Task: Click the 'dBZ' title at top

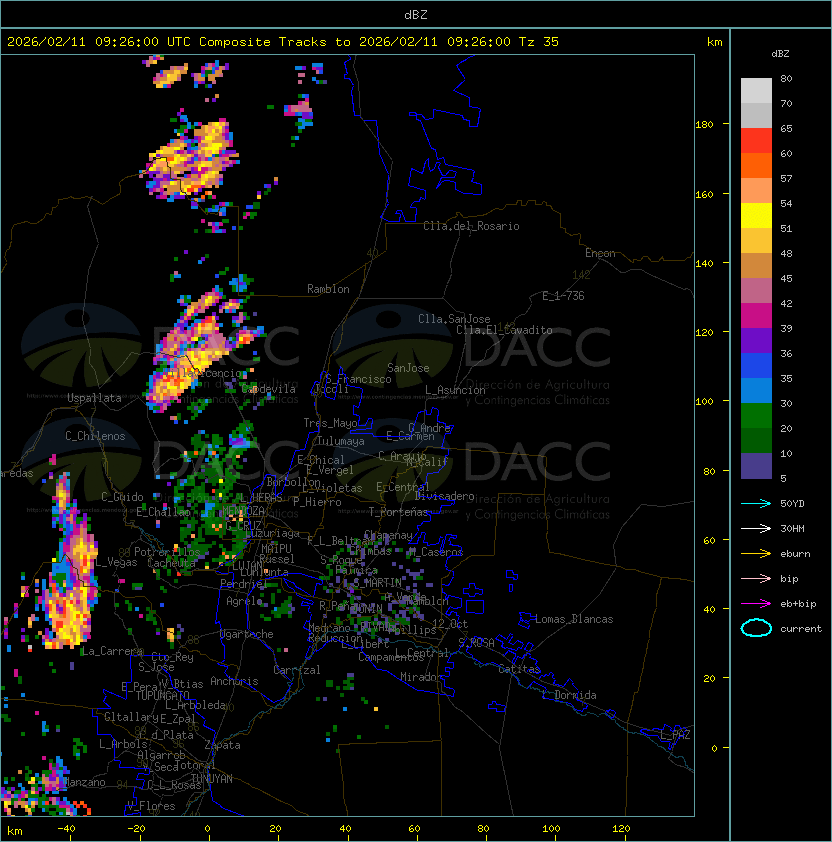Action: click(416, 15)
